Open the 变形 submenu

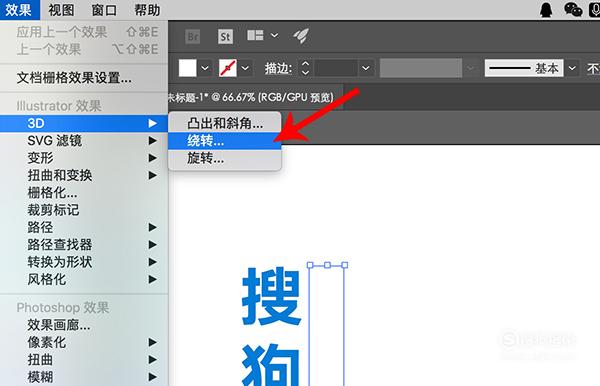pos(84,158)
